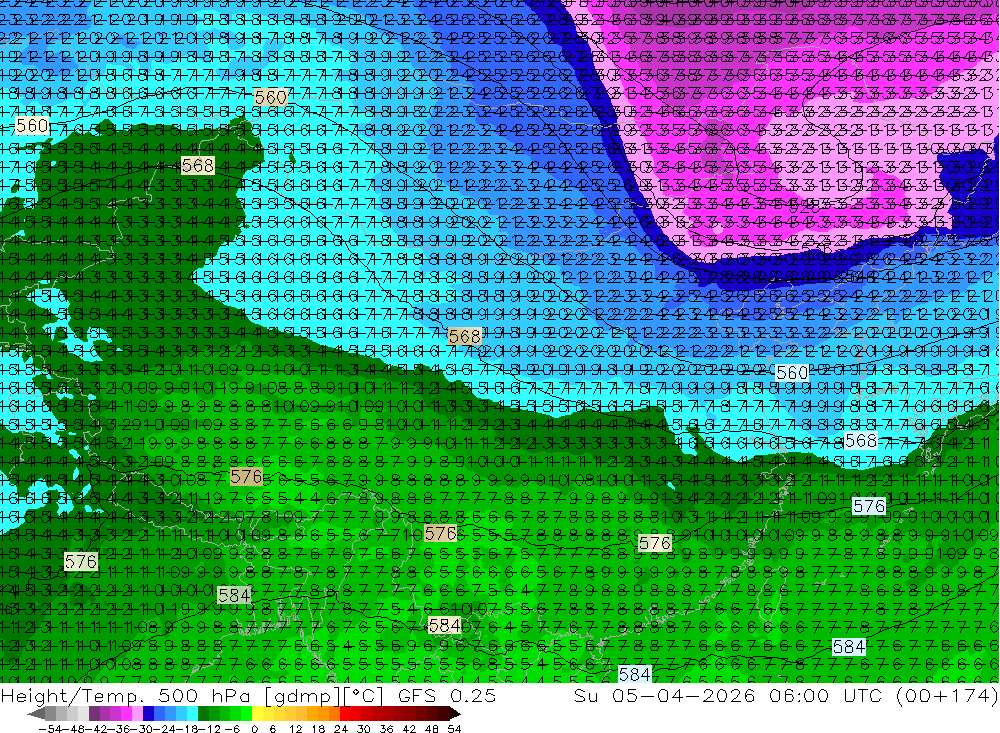Screen dimensions: 1000x733
Task: Click the legend value "0"
Action: click(254, 729)
